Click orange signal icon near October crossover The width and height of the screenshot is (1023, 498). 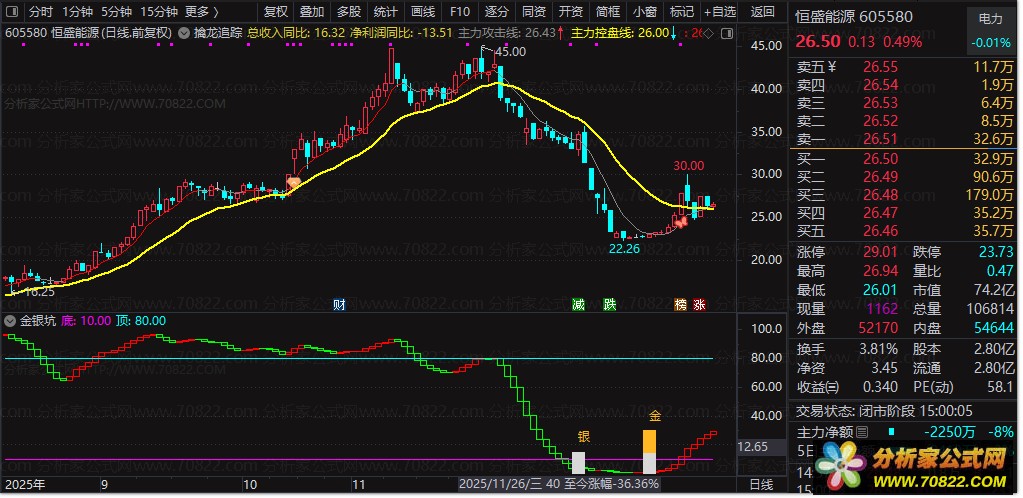pos(293,183)
